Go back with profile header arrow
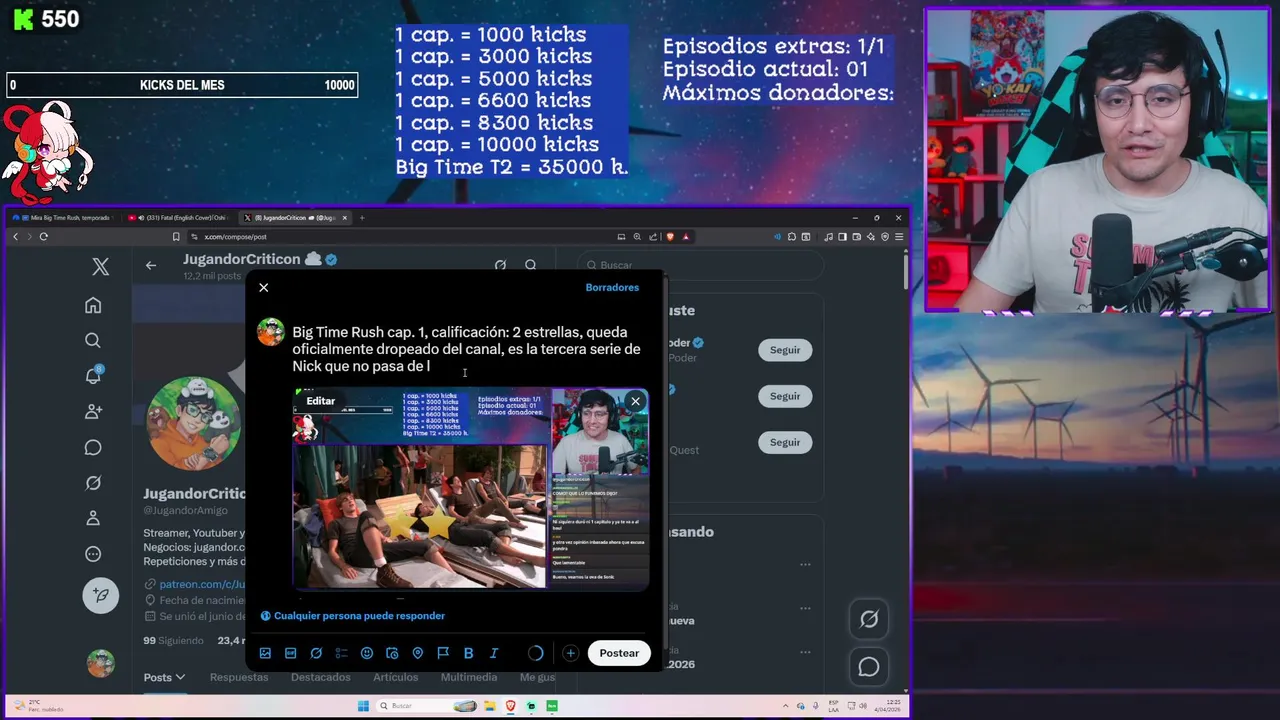1280x720 pixels. pos(150,265)
